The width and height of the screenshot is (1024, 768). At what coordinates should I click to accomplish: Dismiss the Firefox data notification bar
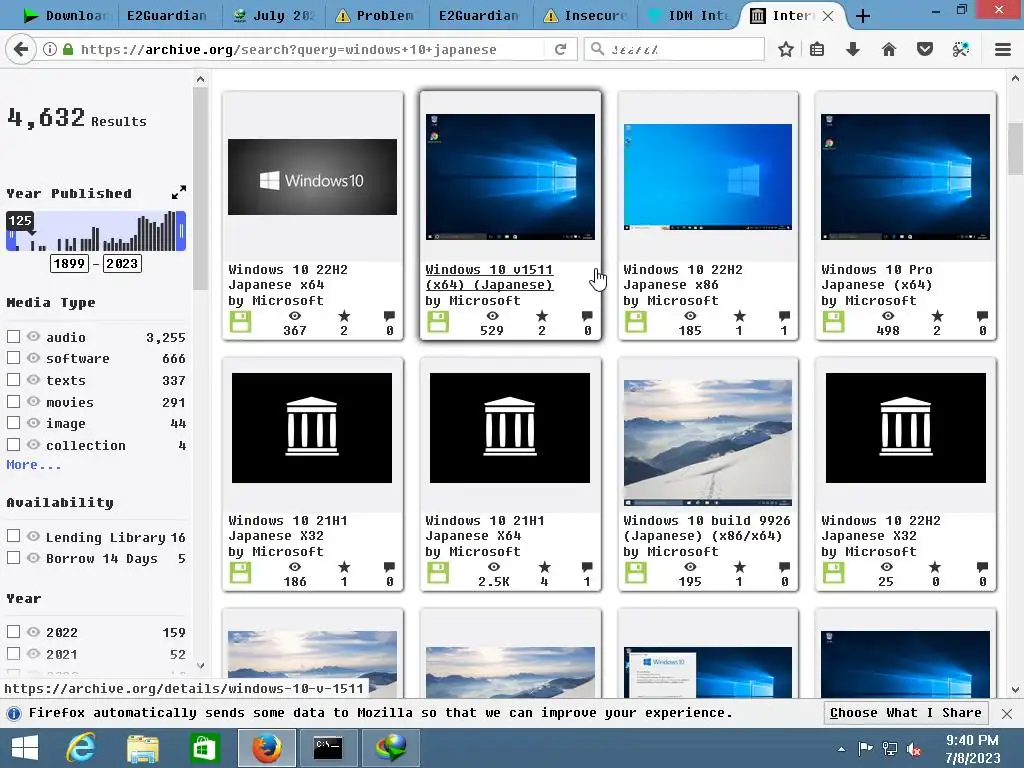pyautogui.click(x=1006, y=714)
